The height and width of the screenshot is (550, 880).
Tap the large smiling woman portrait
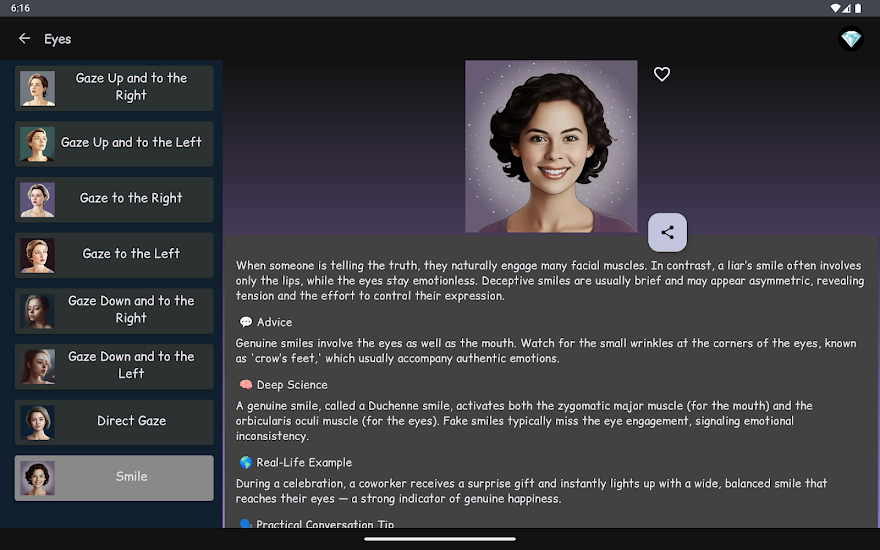[x=551, y=146]
